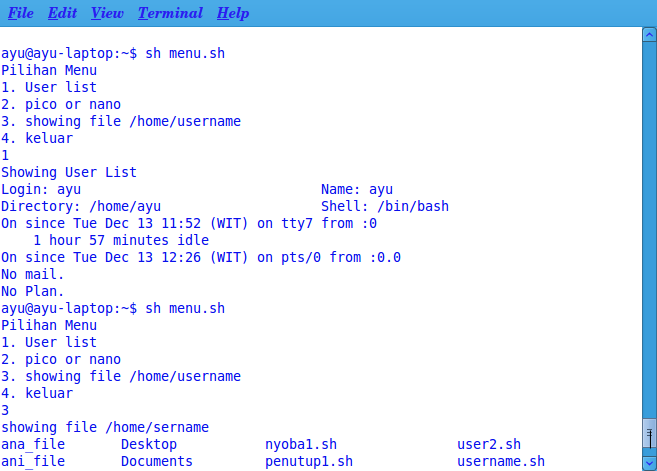Screen dimensions: 657x471
Task: Click 'No mail.' line
Action: pos(33,274)
